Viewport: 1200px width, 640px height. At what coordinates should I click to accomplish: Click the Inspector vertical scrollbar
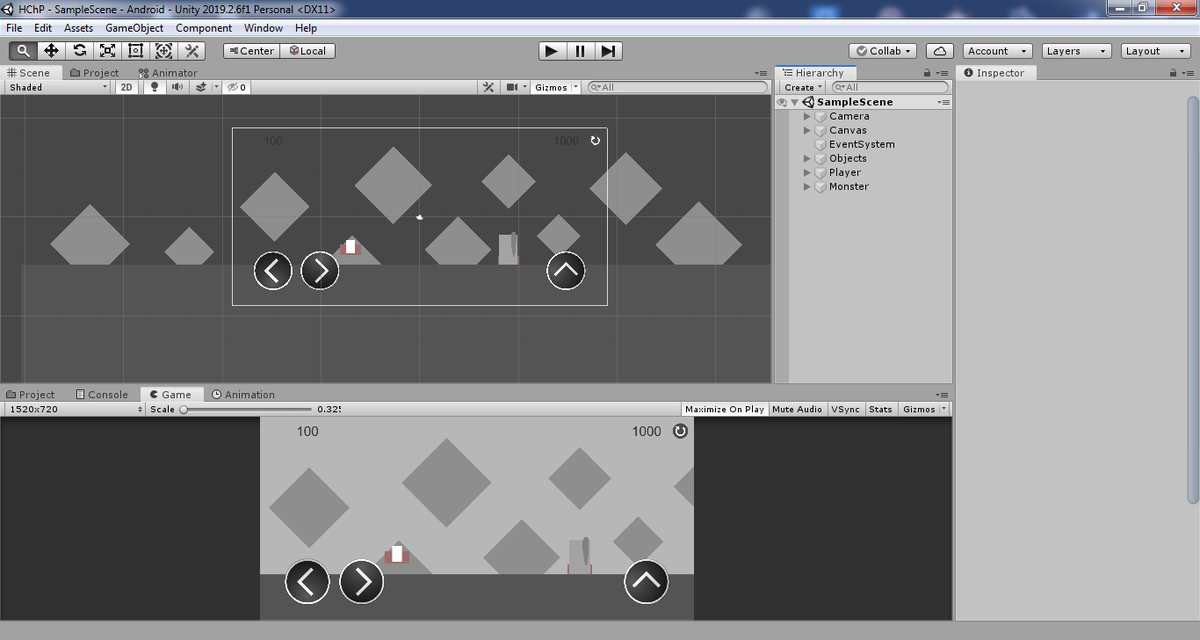tap(1193, 300)
